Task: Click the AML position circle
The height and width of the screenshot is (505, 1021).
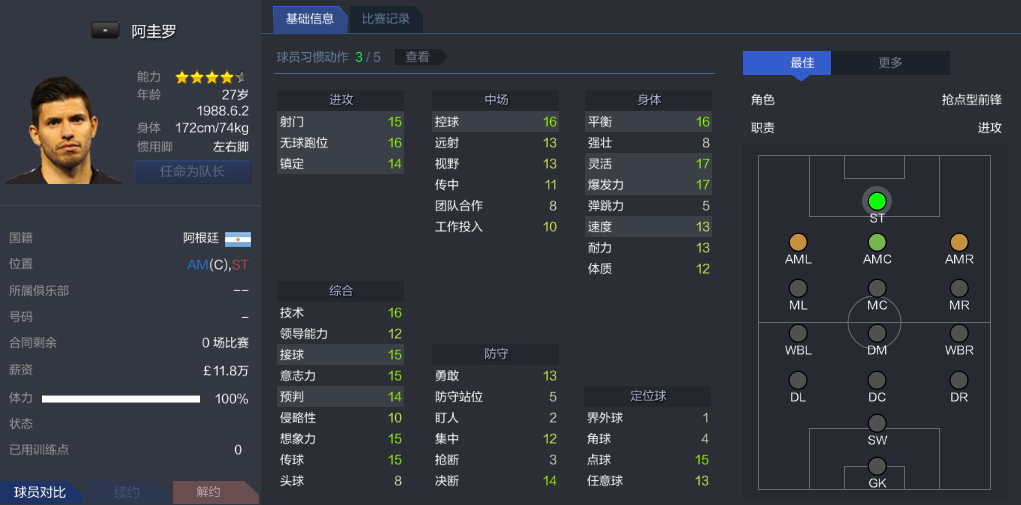Action: point(798,242)
